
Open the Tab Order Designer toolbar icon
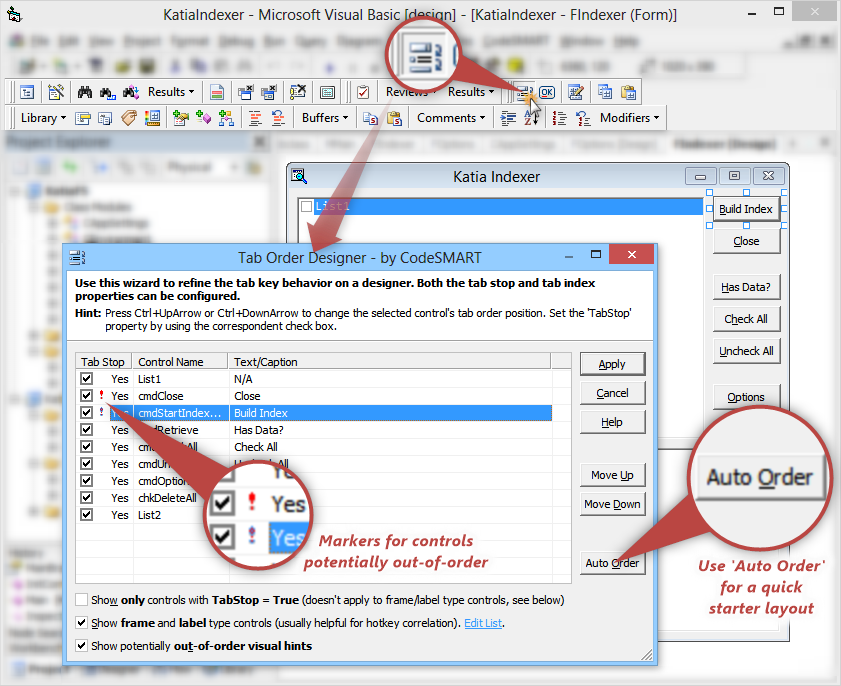point(524,93)
